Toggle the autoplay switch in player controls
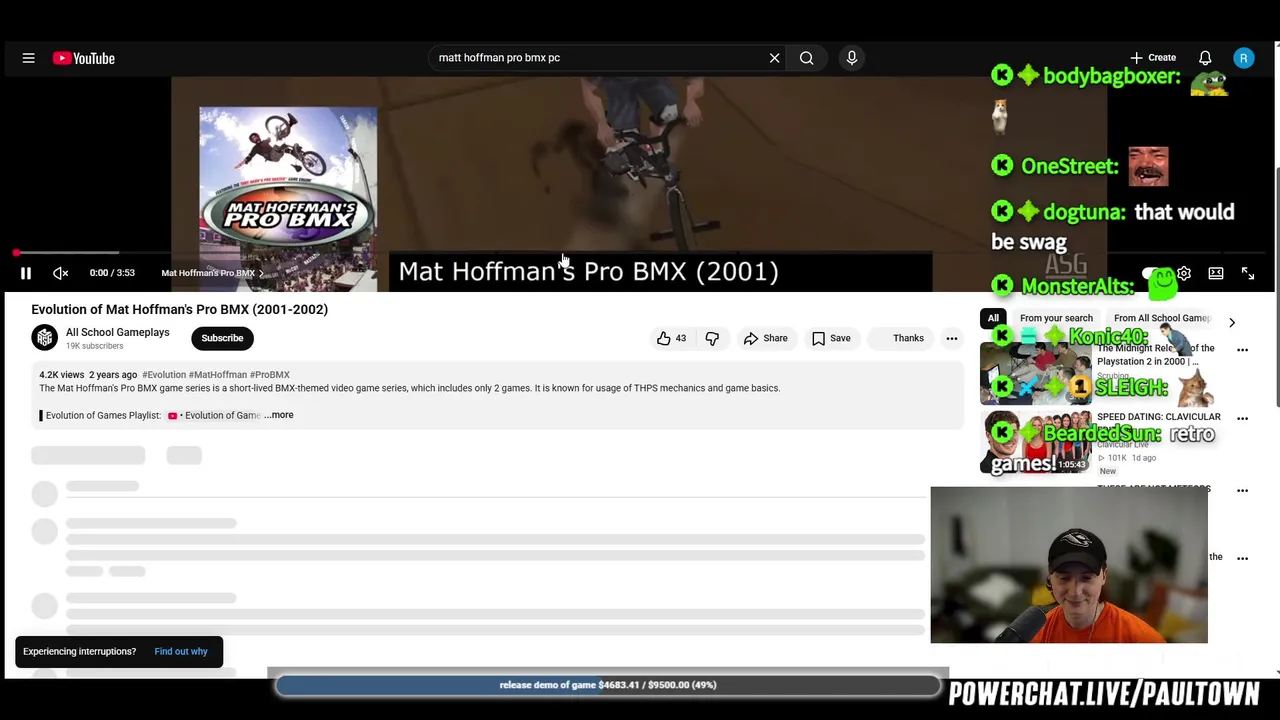The height and width of the screenshot is (720, 1280). 1152,273
